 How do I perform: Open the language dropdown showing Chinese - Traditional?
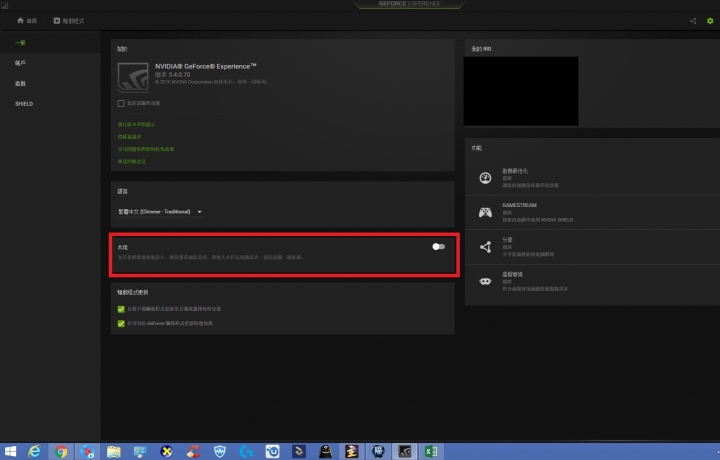160,212
